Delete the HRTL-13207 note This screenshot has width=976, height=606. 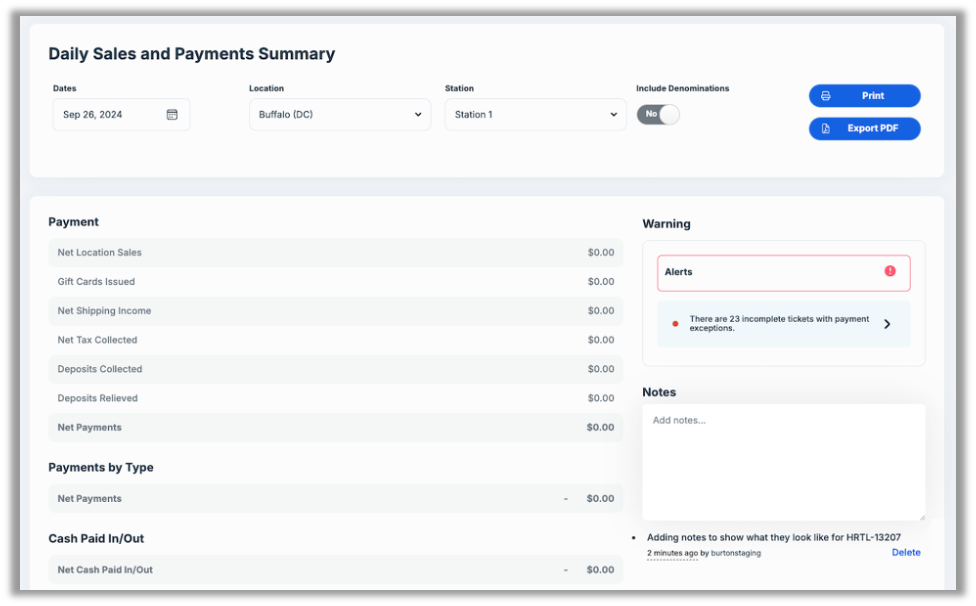point(906,552)
